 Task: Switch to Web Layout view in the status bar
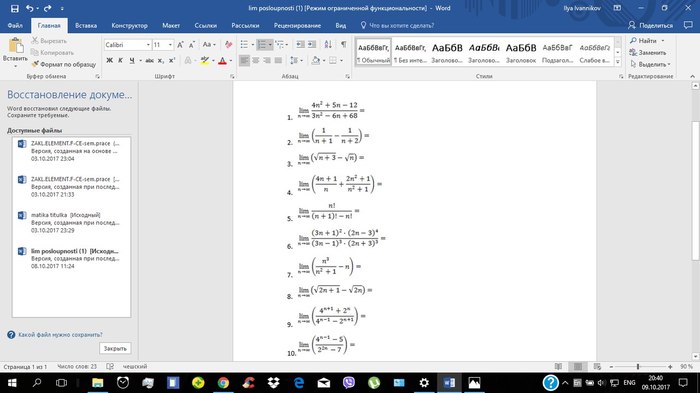point(597,367)
